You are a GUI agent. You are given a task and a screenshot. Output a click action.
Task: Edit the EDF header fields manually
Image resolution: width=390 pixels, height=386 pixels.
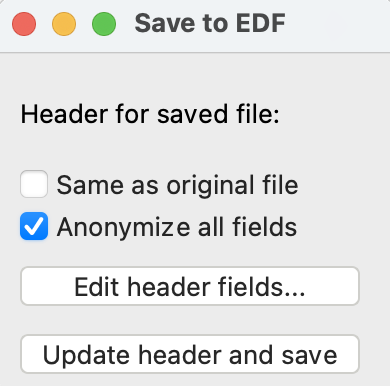pos(190,286)
